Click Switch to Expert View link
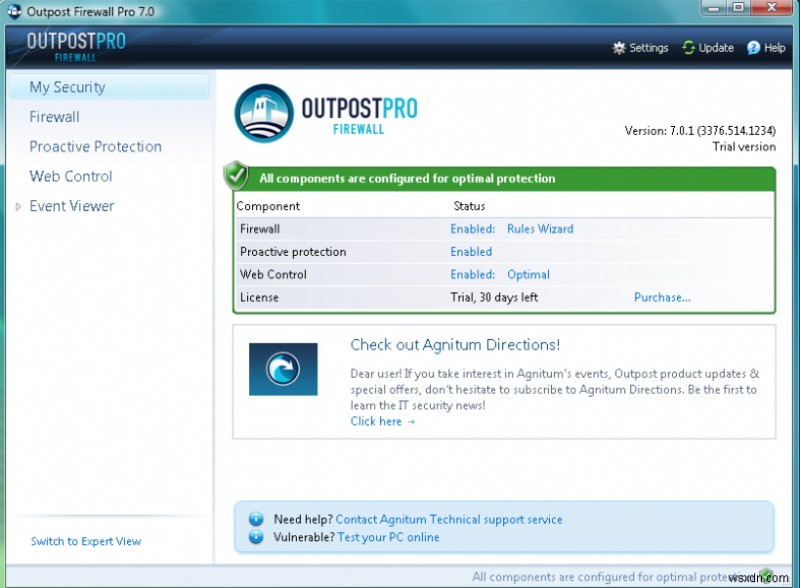 pyautogui.click(x=86, y=542)
